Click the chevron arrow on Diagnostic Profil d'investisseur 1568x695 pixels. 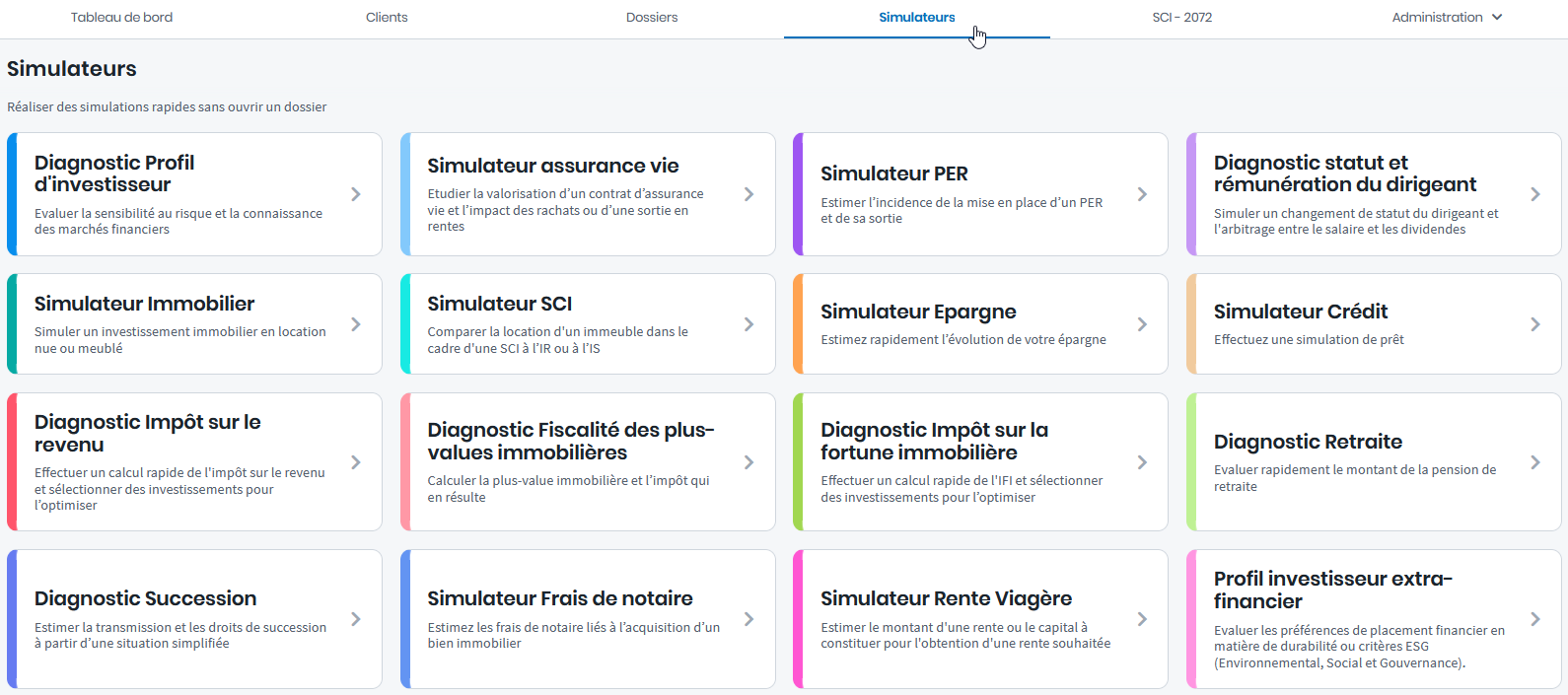[356, 194]
